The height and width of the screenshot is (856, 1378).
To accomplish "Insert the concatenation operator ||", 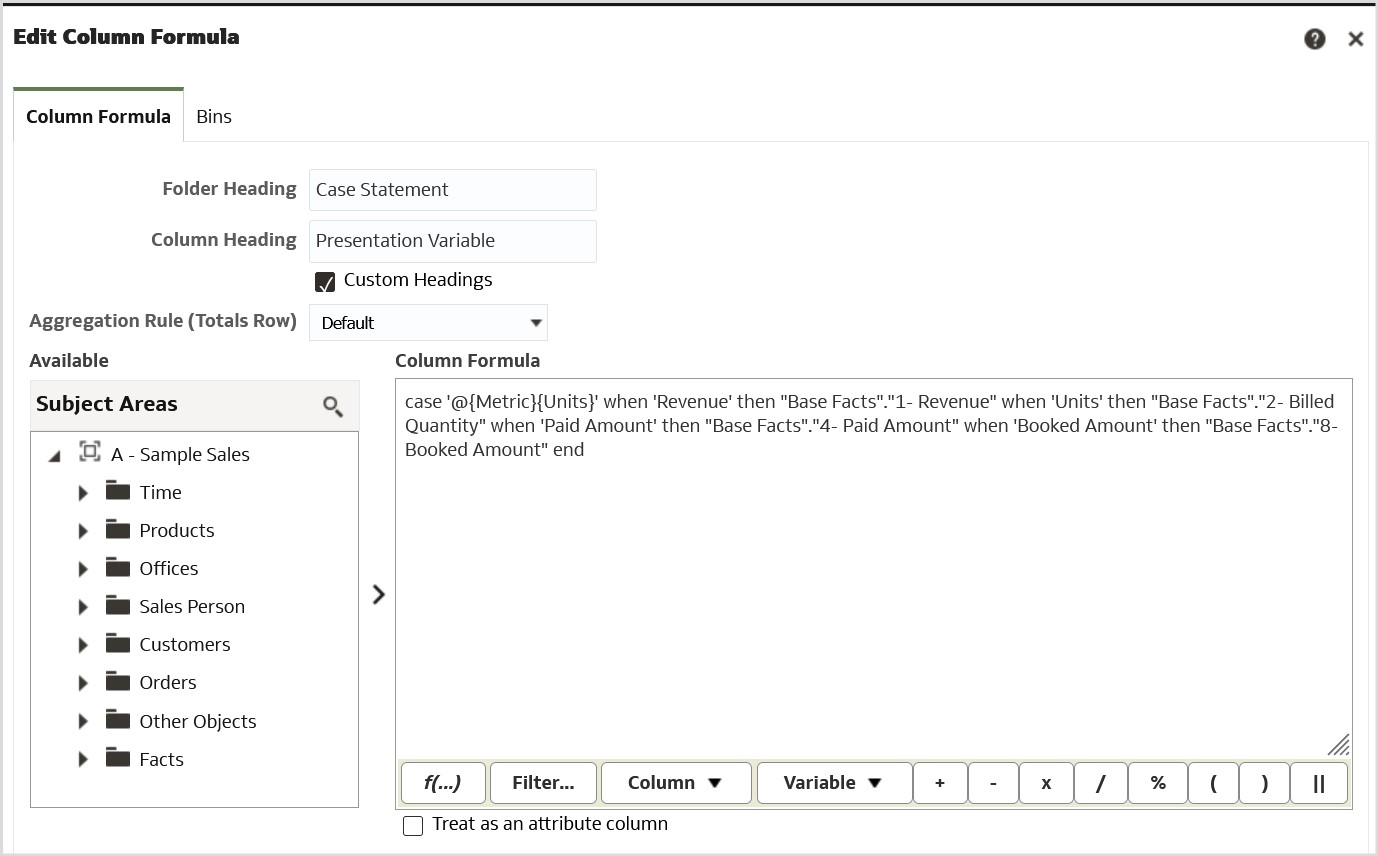I will coord(1319,783).
